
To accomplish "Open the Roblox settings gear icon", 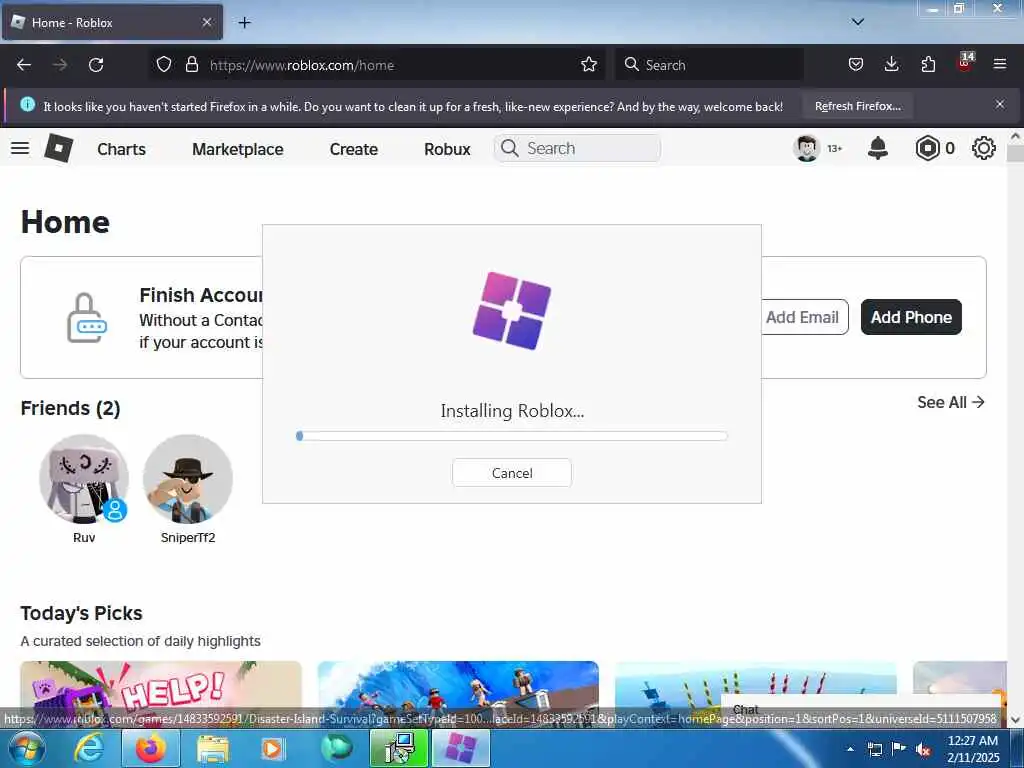I will (x=984, y=148).
